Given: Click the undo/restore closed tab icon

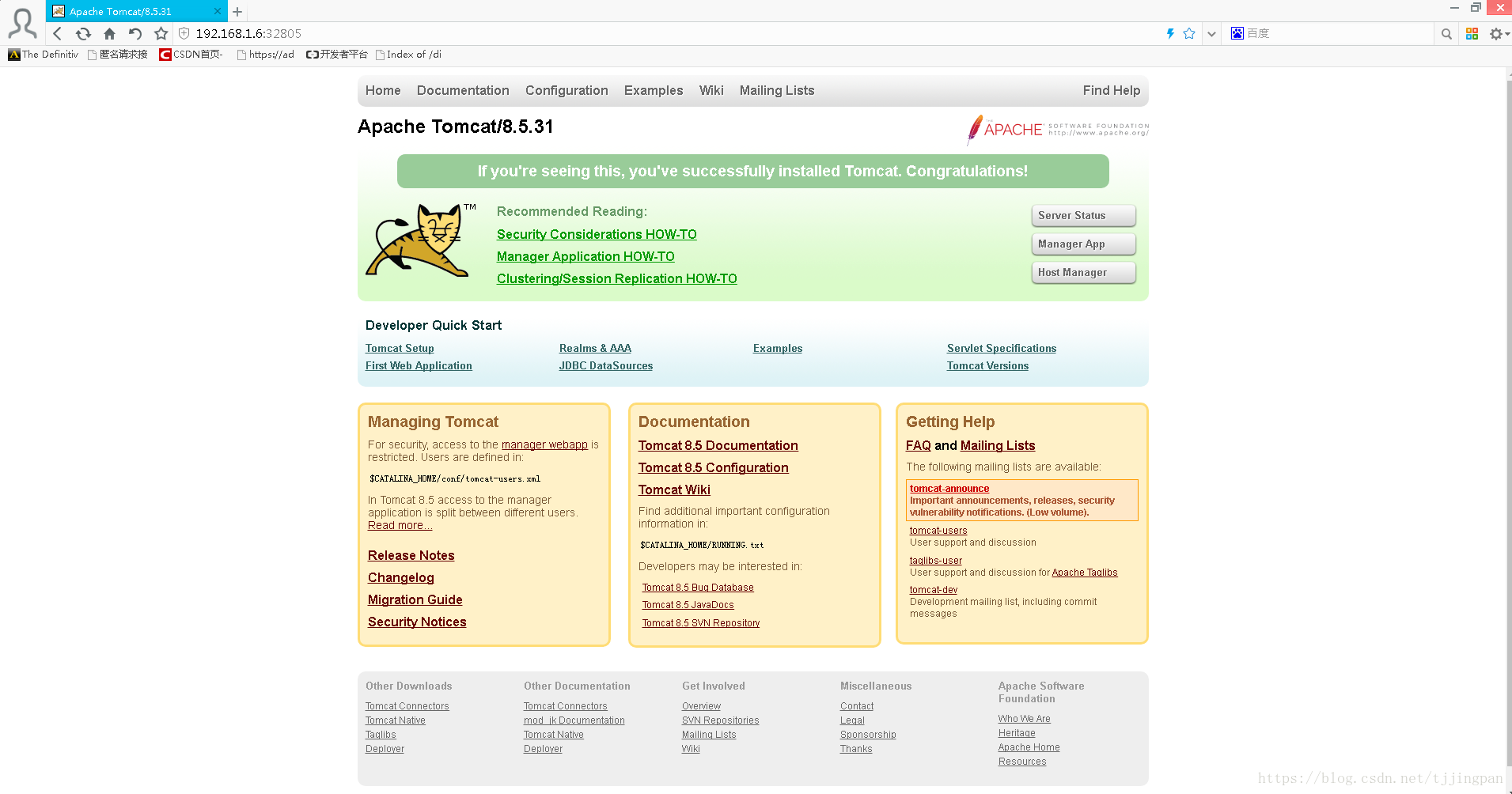Looking at the screenshot, I should 135,33.
